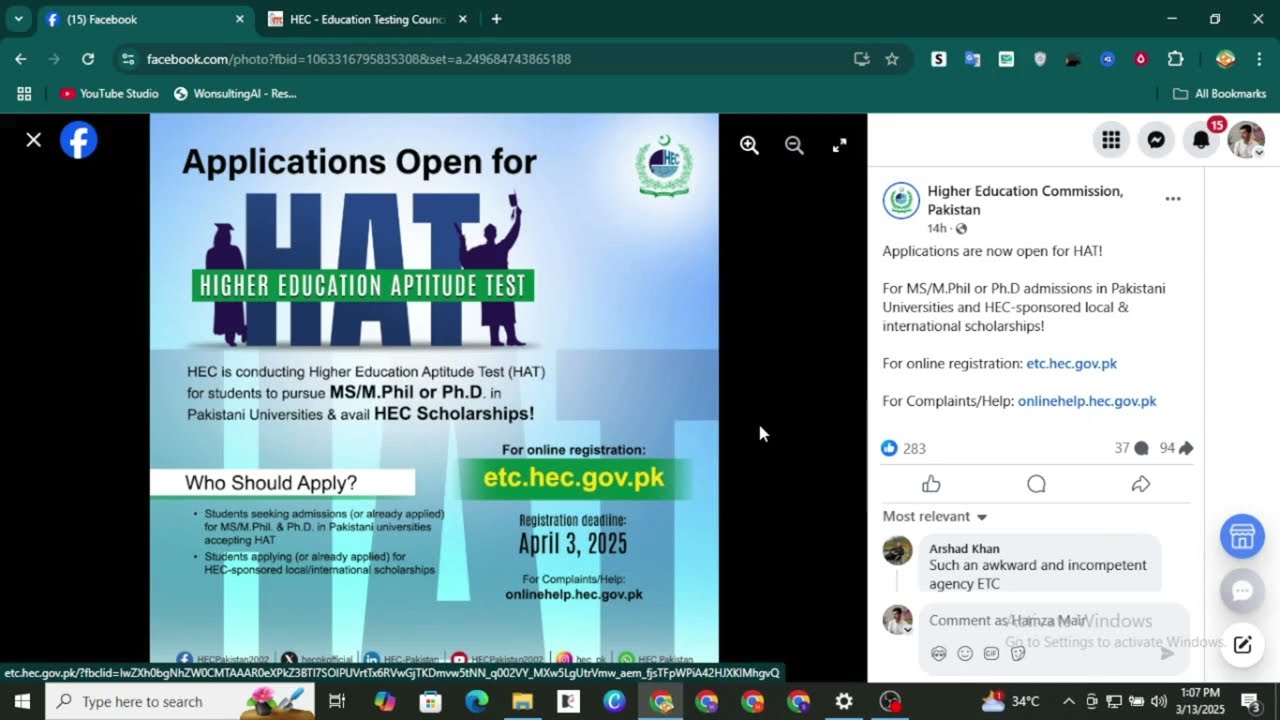Screen dimensions: 1280x720
Task: Open the All Bookmarks folder
Action: 1220,94
